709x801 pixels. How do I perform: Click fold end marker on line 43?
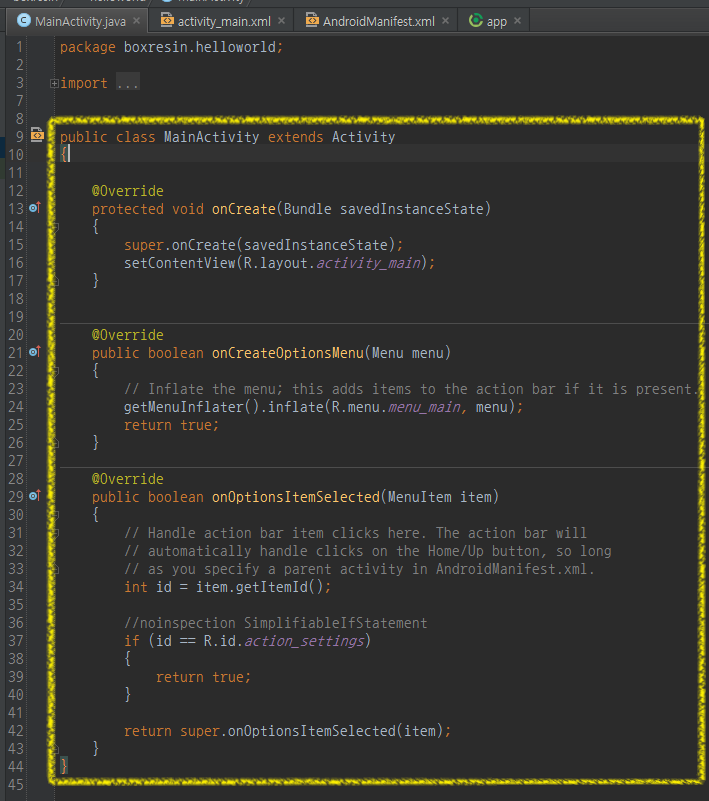click(x=55, y=749)
